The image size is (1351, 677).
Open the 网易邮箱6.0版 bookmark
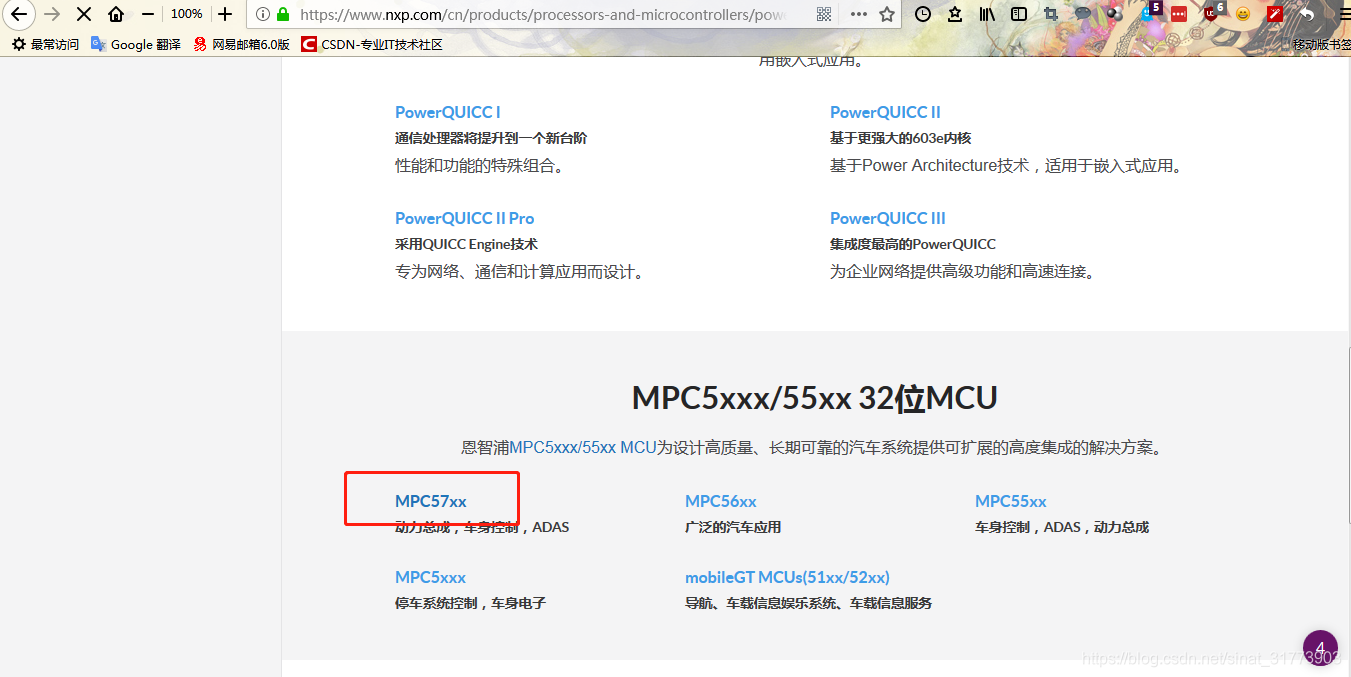pos(241,44)
